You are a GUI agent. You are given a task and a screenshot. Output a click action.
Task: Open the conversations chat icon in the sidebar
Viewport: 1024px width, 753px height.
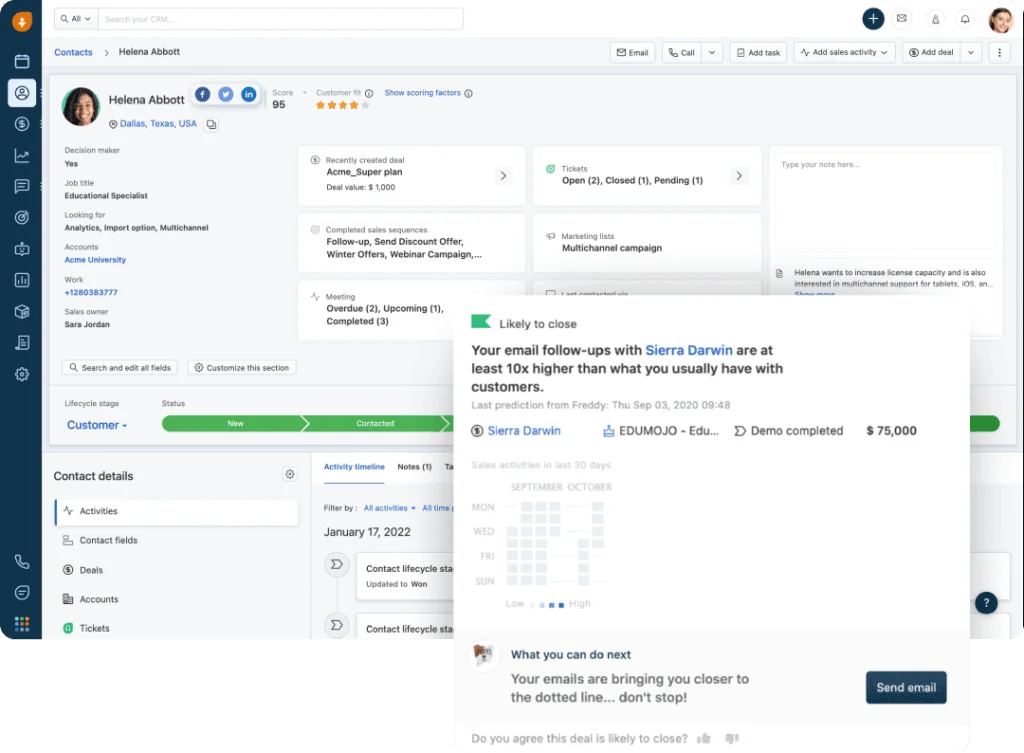click(22, 187)
